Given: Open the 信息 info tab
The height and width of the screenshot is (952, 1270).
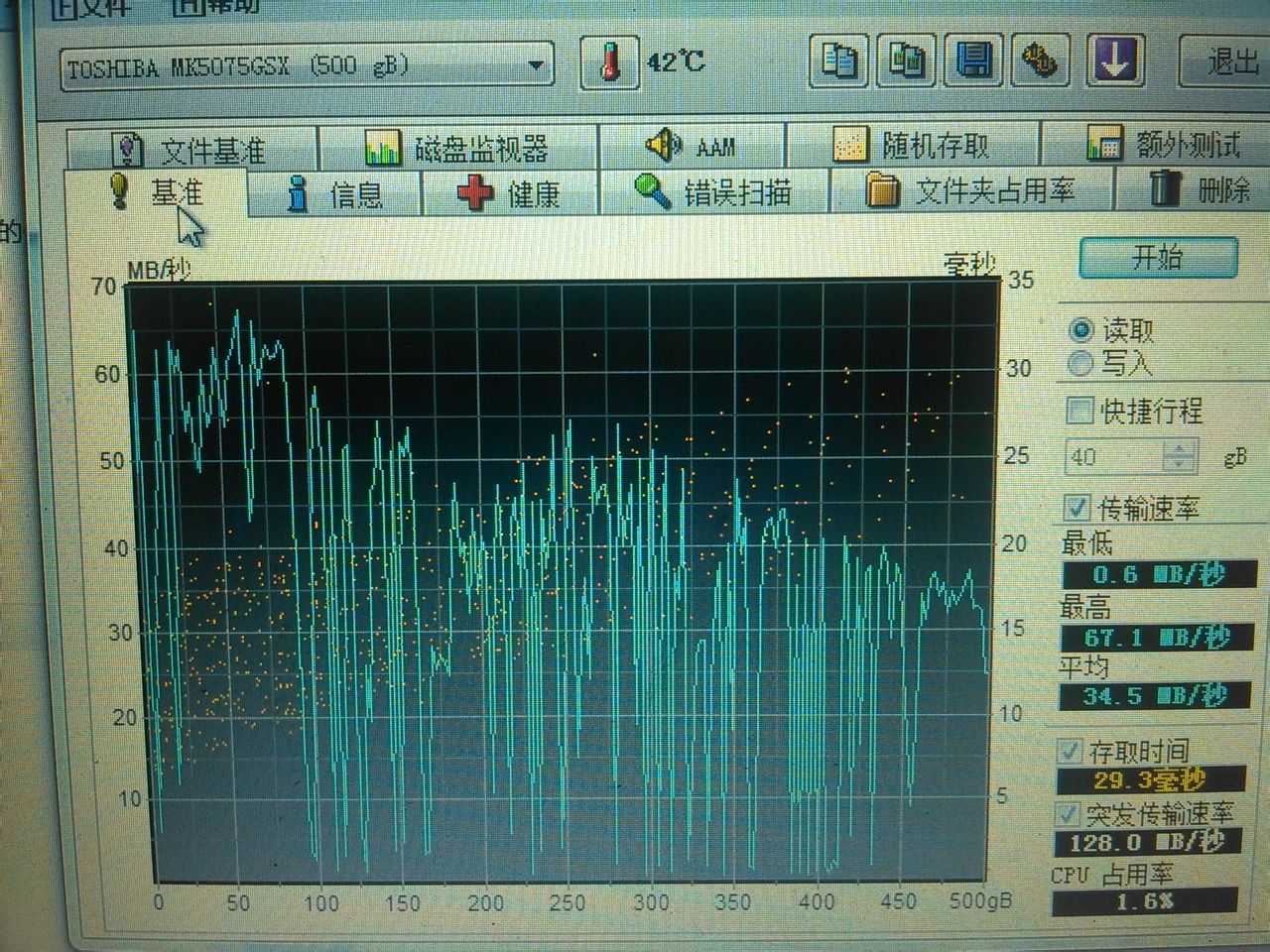Looking at the screenshot, I should pyautogui.click(x=333, y=193).
